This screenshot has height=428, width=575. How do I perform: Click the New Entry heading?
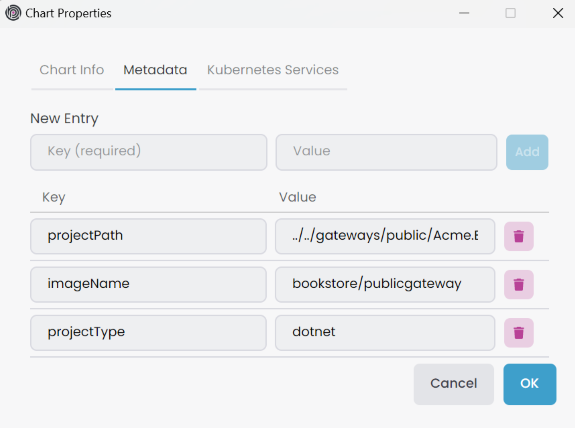(x=64, y=118)
